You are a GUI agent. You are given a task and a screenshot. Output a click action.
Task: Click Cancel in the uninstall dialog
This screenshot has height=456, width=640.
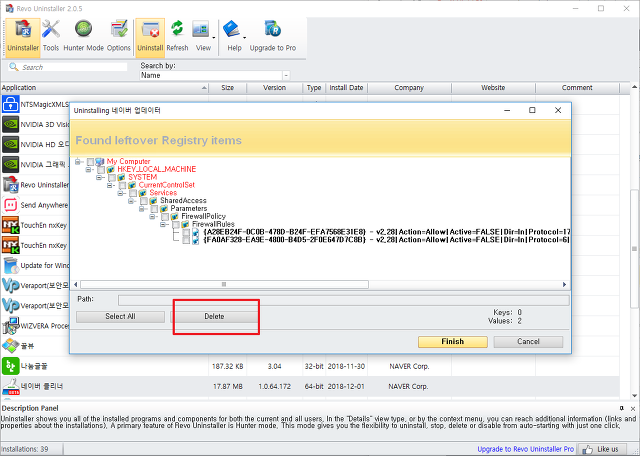point(528,342)
